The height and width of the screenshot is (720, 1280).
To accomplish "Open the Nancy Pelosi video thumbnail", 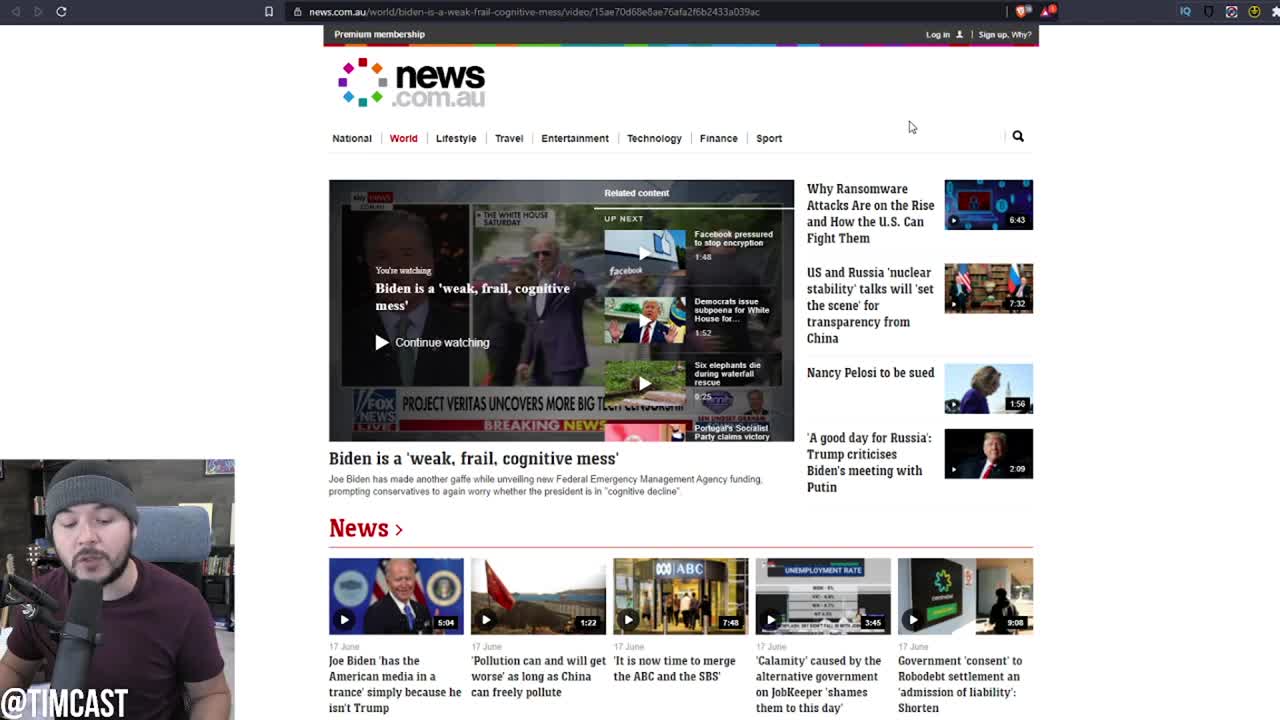I will [x=989, y=389].
